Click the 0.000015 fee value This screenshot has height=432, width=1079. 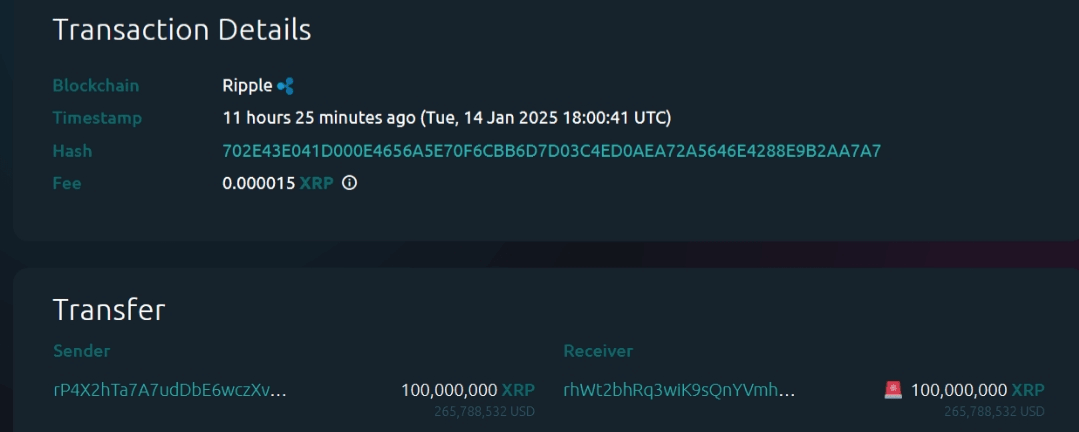(258, 183)
